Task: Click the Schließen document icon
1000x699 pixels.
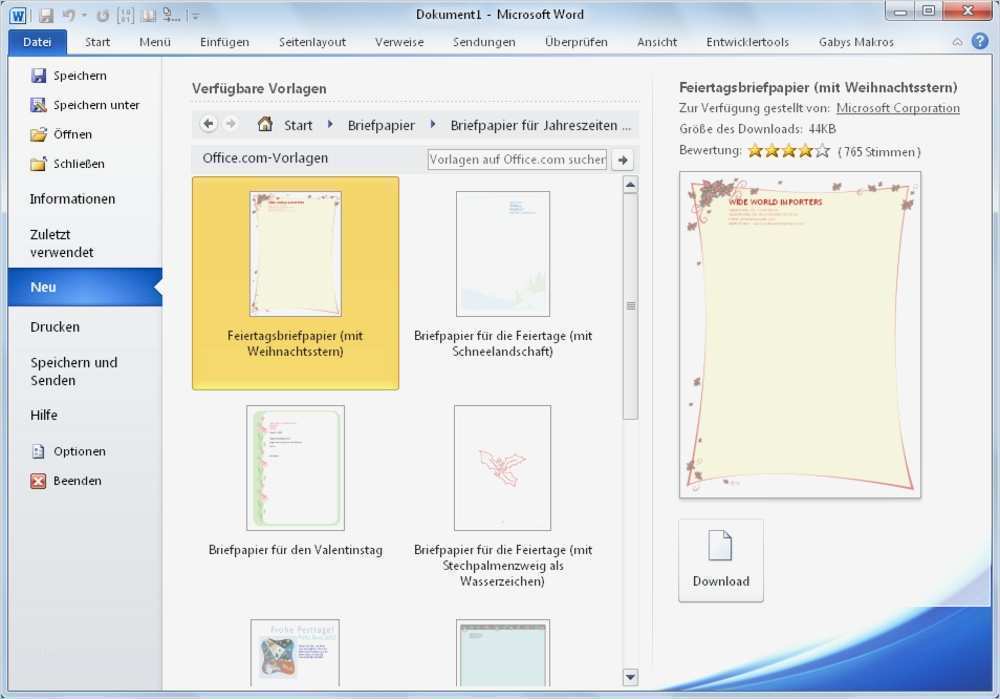Action: [40, 163]
